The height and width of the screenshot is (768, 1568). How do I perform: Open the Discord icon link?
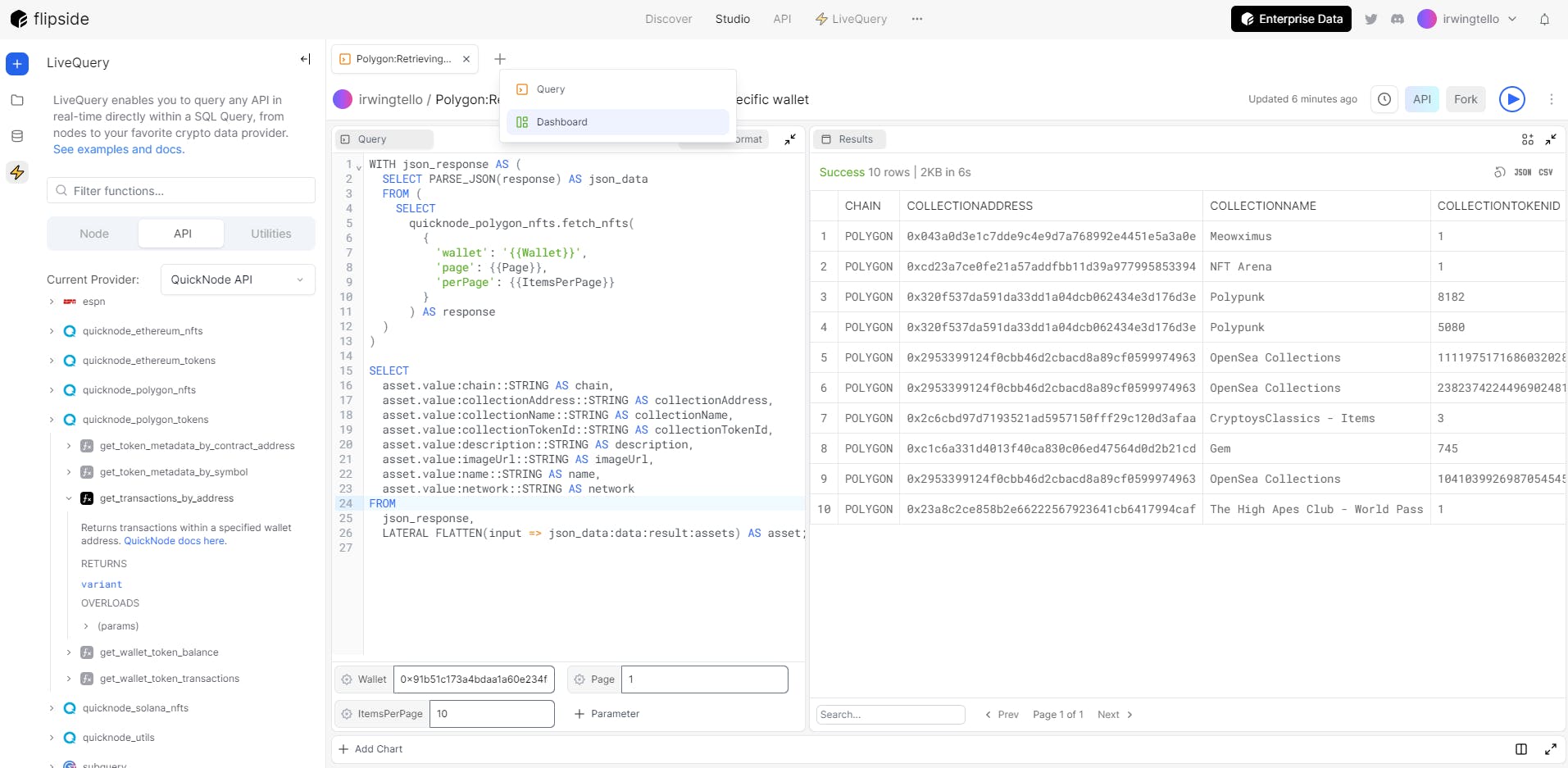(1398, 19)
